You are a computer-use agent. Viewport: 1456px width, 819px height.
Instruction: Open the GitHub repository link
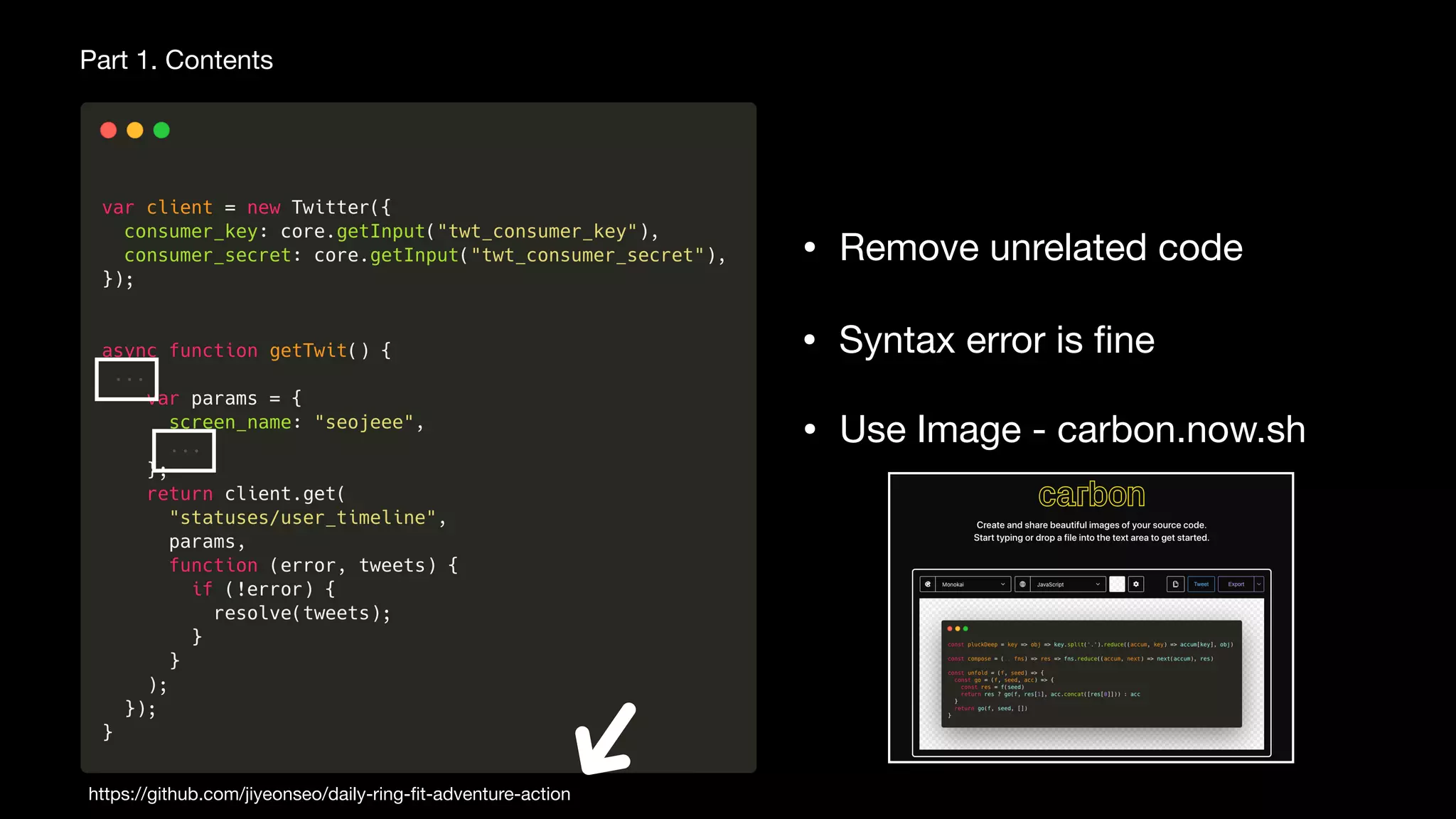click(x=329, y=794)
